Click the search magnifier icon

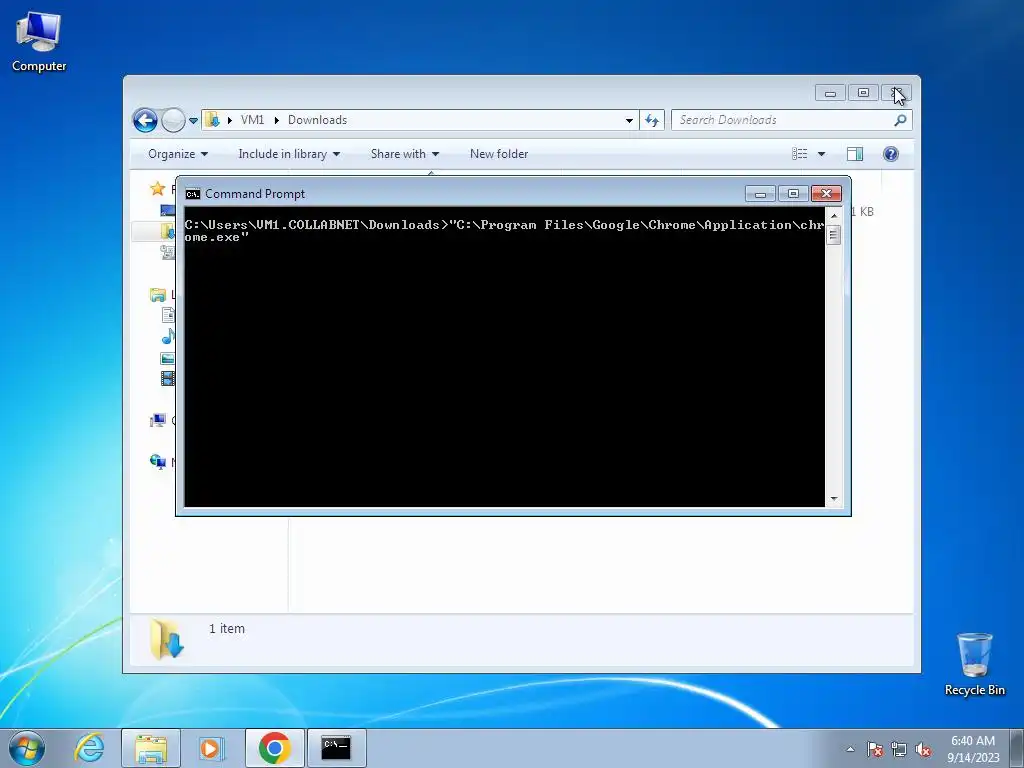click(x=901, y=120)
